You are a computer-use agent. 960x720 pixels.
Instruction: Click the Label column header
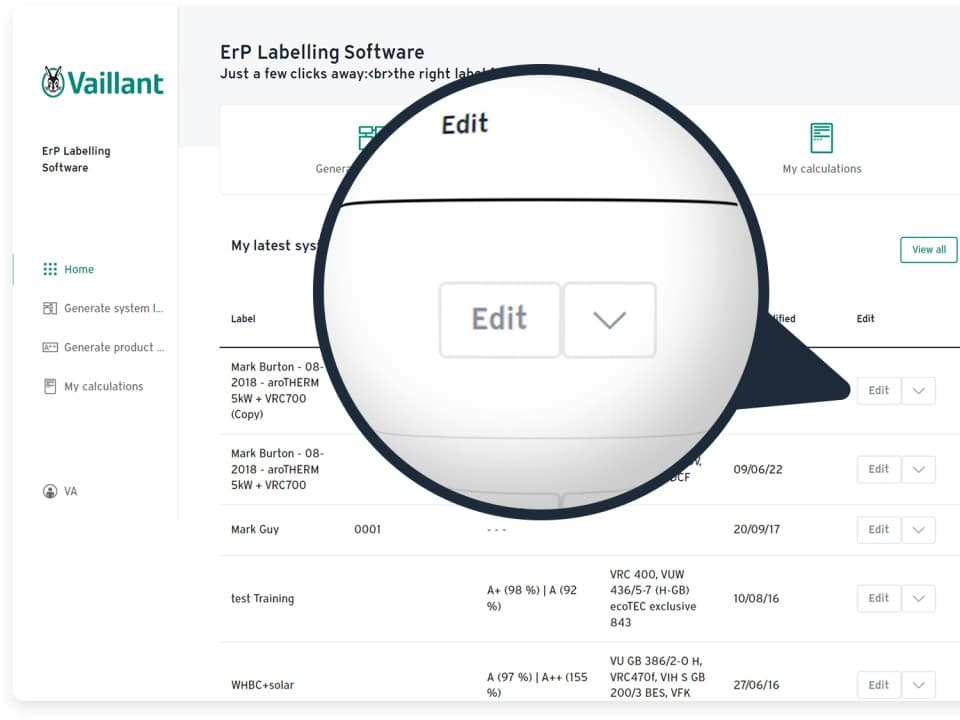click(x=243, y=319)
